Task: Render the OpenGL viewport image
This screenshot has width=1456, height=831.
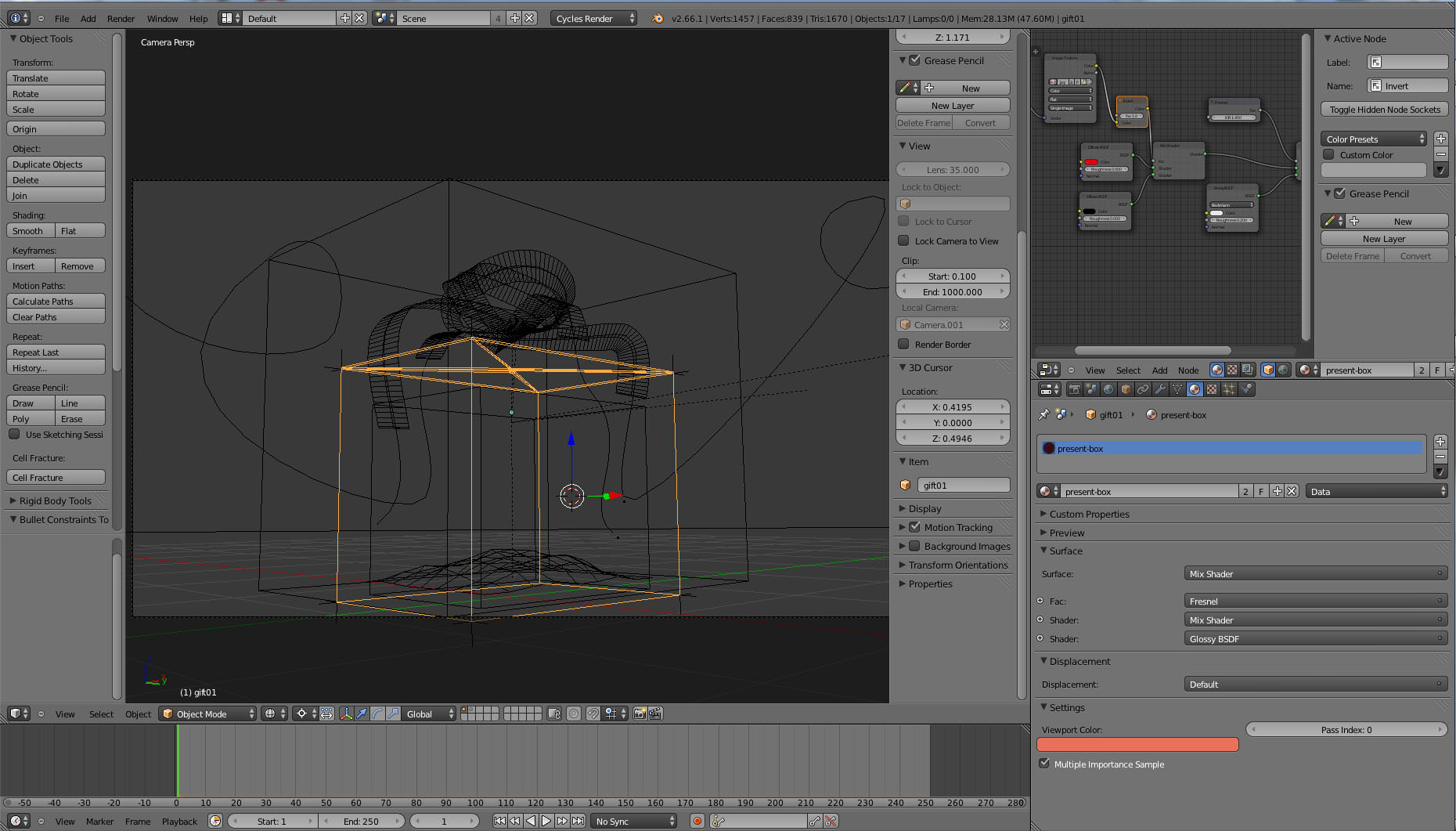Action: pos(640,714)
